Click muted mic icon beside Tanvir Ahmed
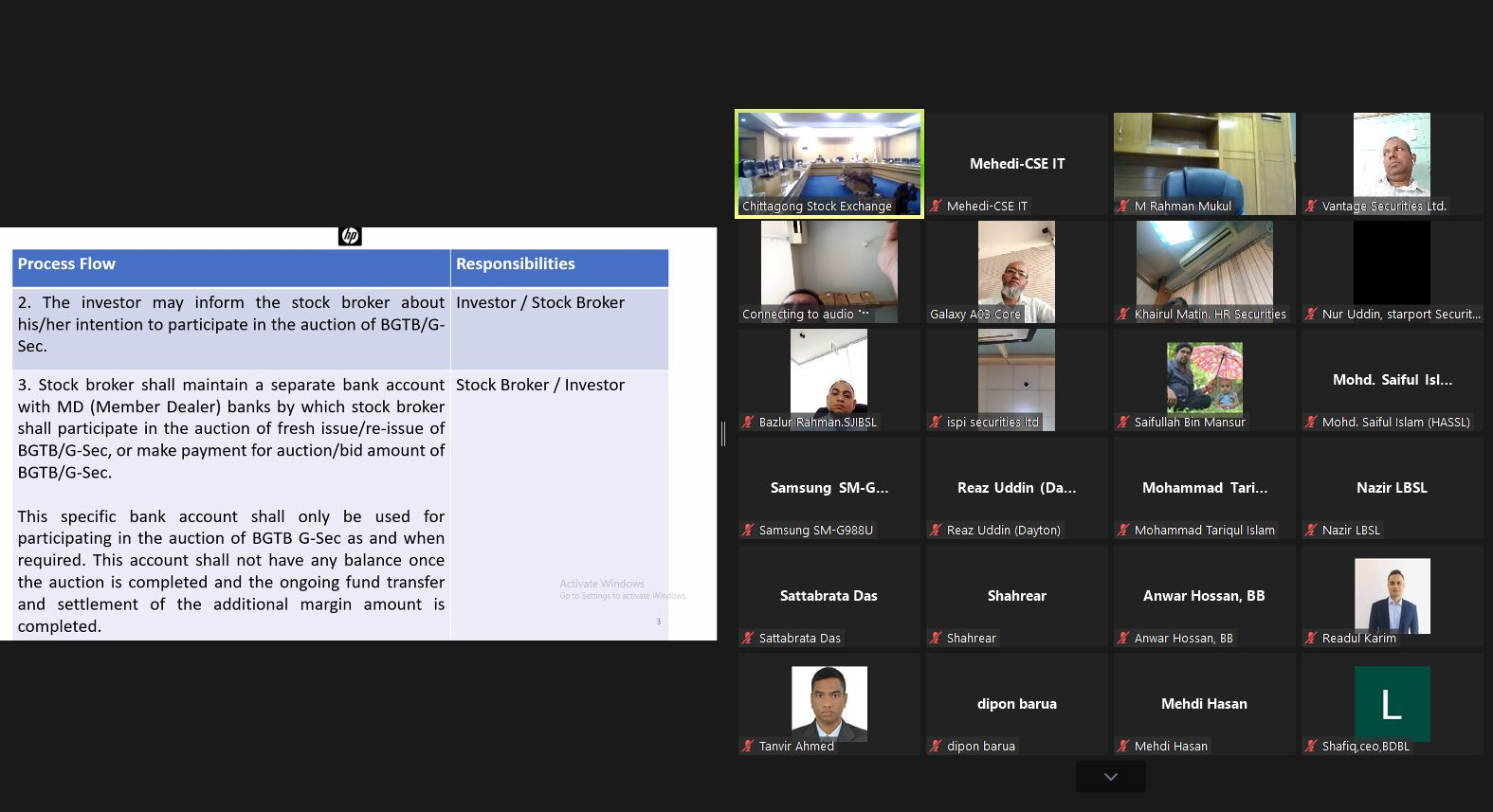1493x812 pixels. tap(749, 746)
